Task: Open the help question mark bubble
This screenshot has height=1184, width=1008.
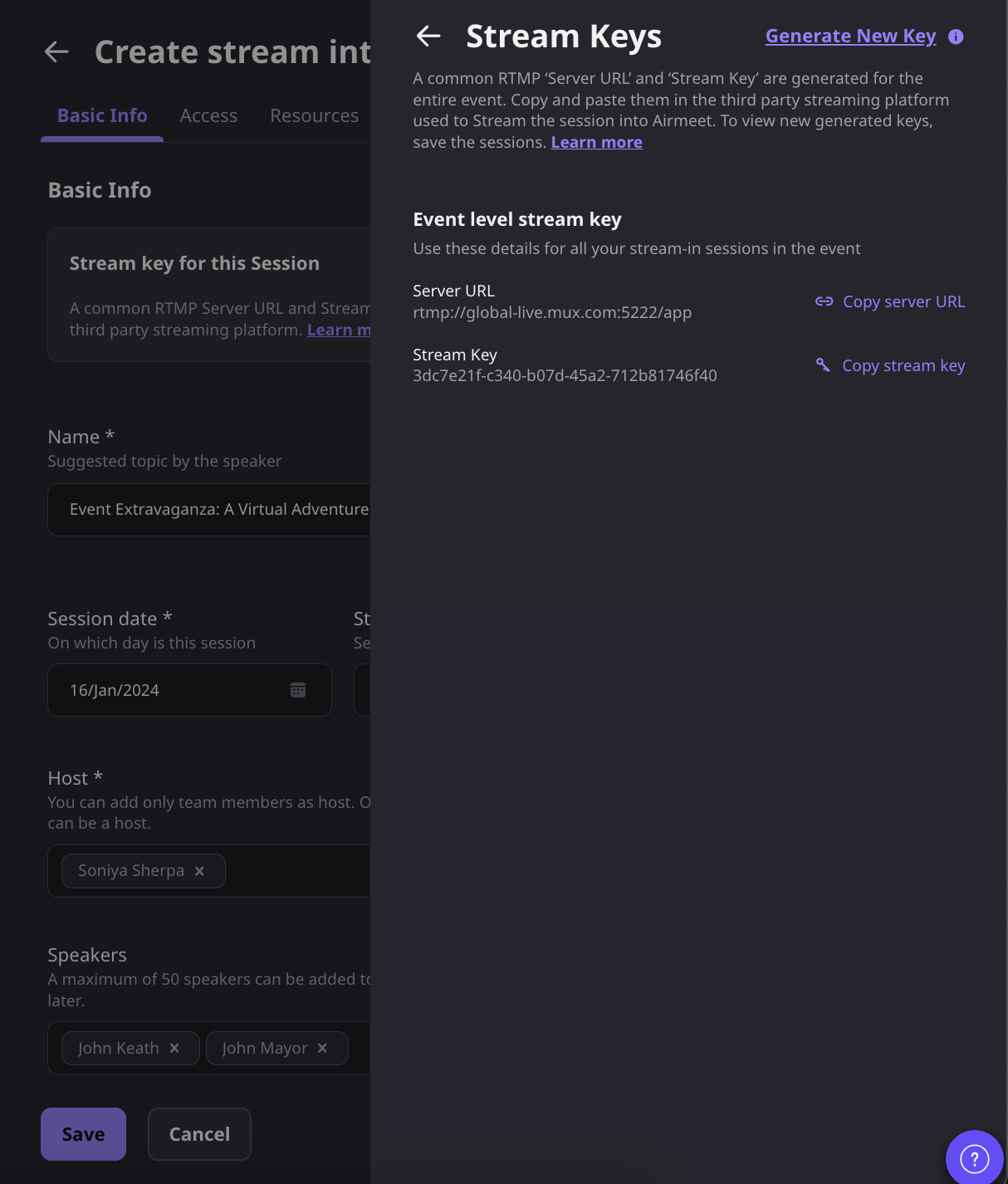Action: [x=975, y=1158]
